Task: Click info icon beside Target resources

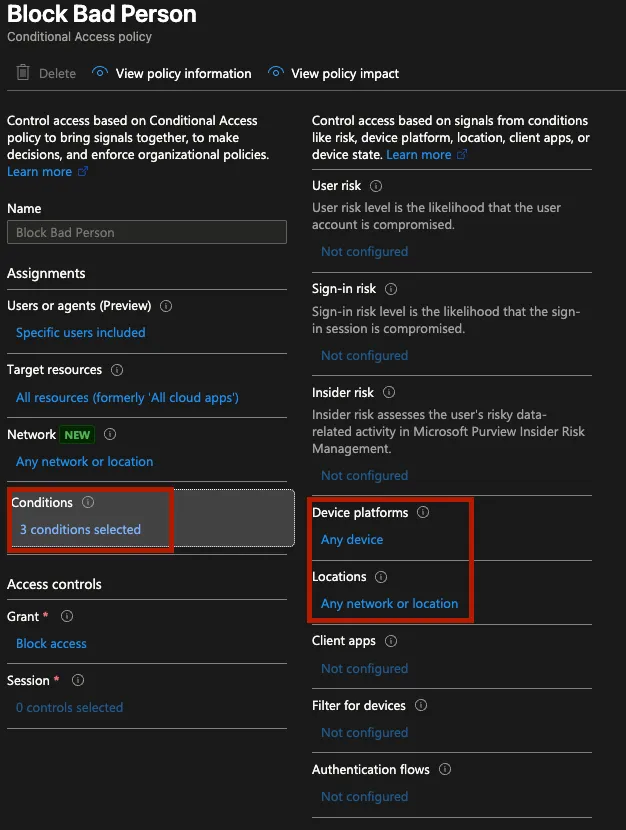Action: pyautogui.click(x=117, y=370)
